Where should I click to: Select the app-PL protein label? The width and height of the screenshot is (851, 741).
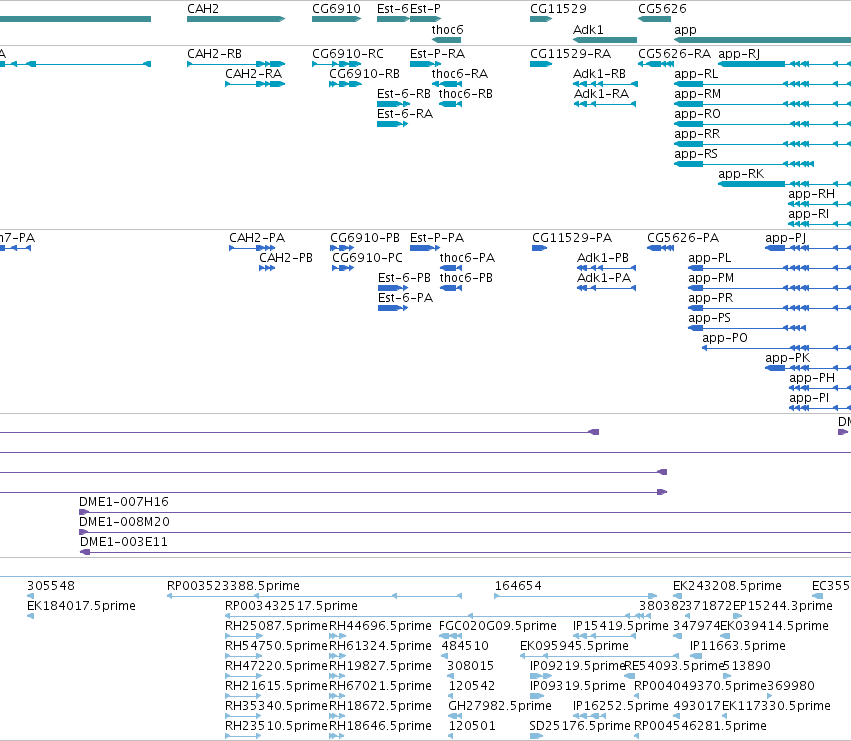coord(710,258)
